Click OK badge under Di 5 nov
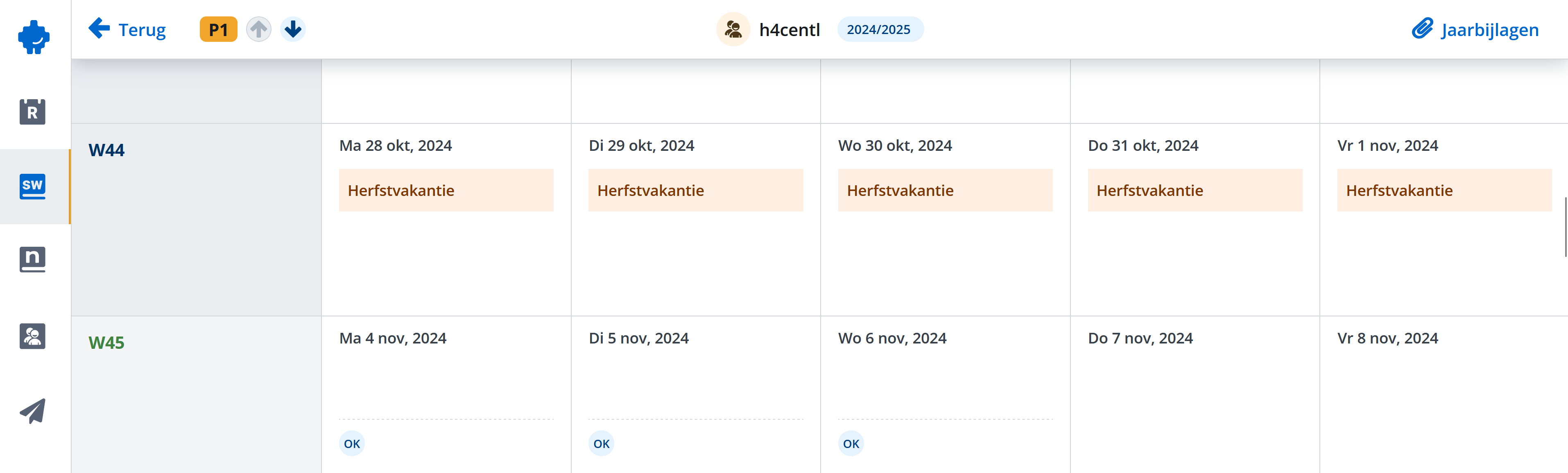Screen dimensions: 1568x473 pyautogui.click(x=602, y=444)
